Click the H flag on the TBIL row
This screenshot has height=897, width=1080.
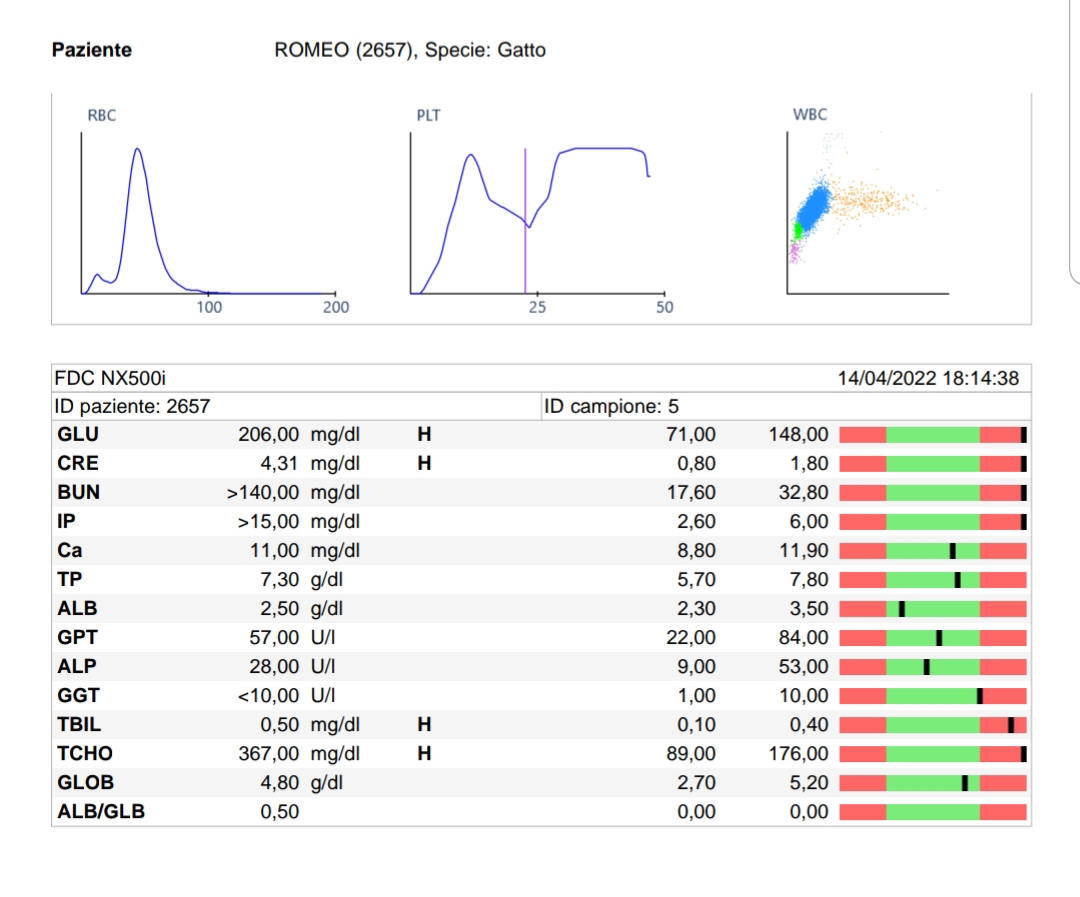click(x=424, y=724)
